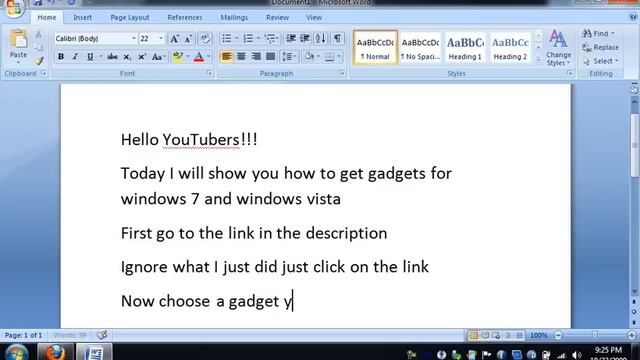This screenshot has width=640, height=360.
Task: Click the Replace button
Action: point(600,47)
